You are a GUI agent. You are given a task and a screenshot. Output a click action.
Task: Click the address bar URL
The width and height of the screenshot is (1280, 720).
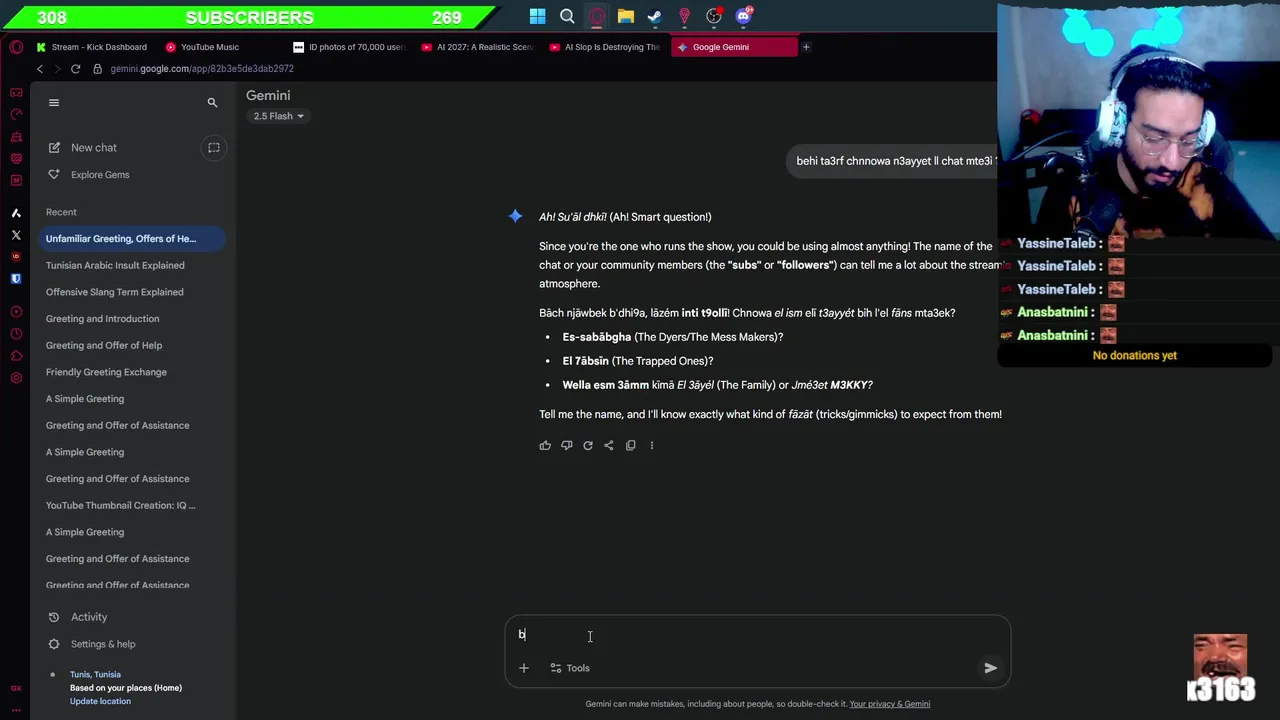click(202, 69)
